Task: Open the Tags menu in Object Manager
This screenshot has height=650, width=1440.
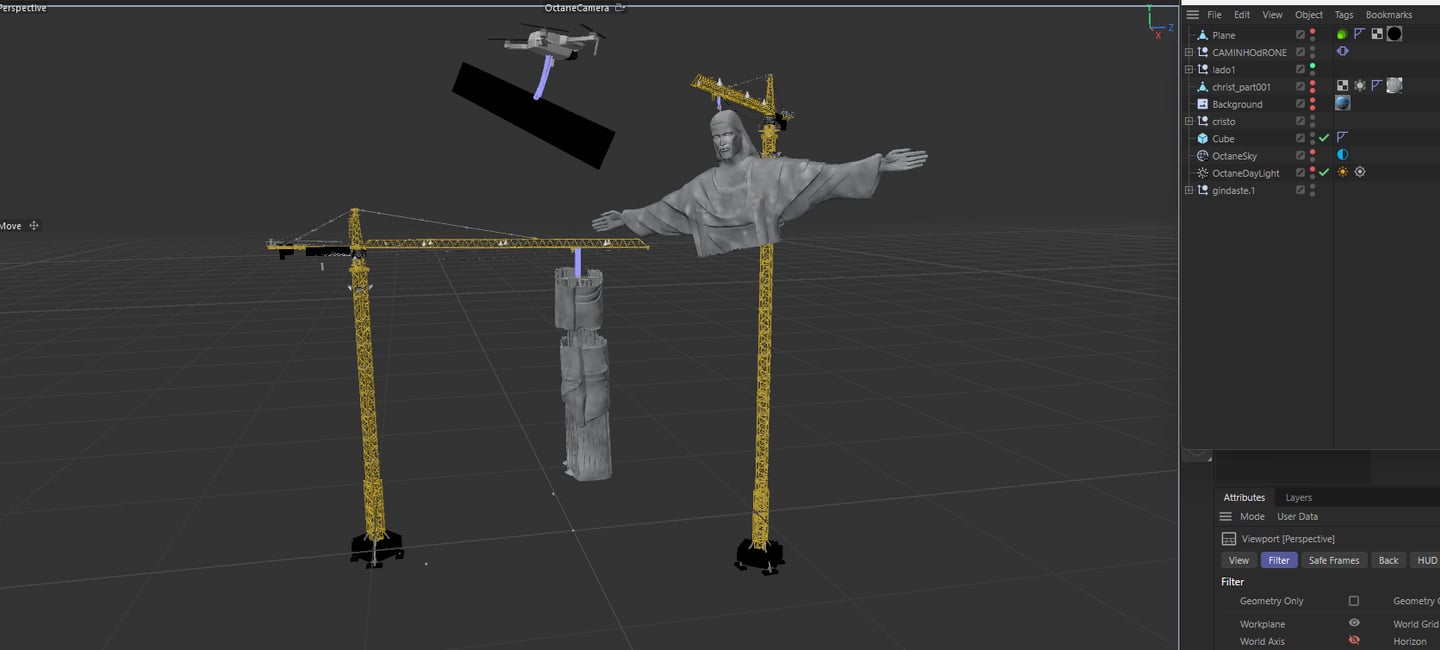Action: (x=1344, y=15)
